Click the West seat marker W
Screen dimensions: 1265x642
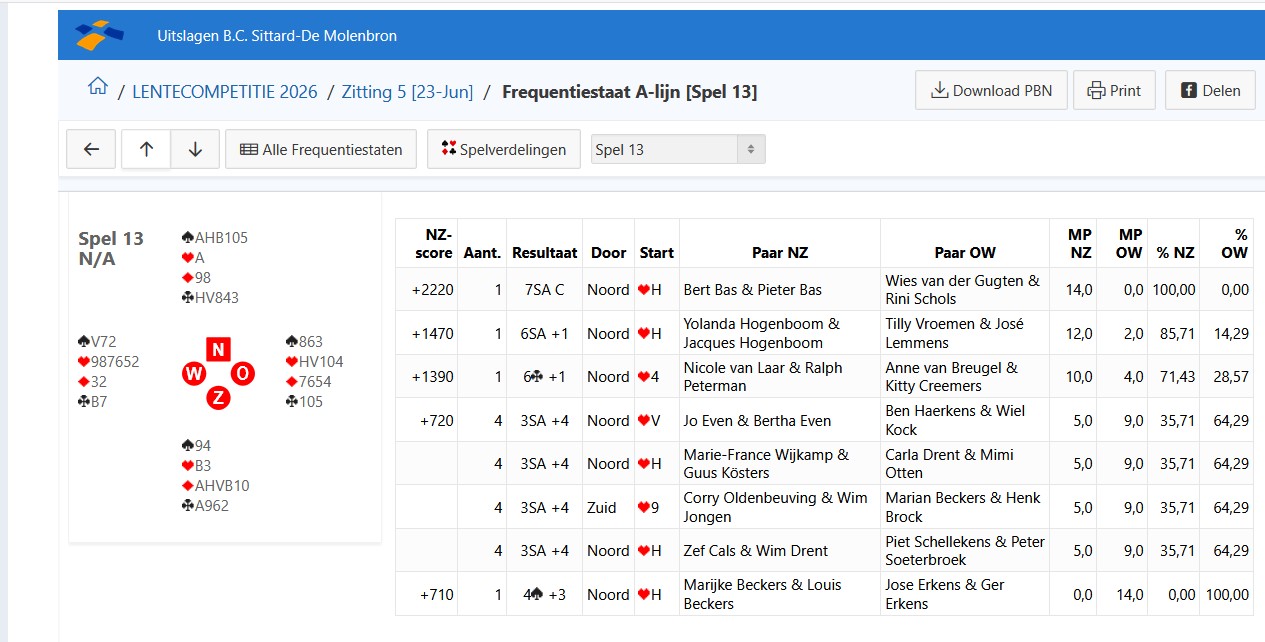(193, 374)
